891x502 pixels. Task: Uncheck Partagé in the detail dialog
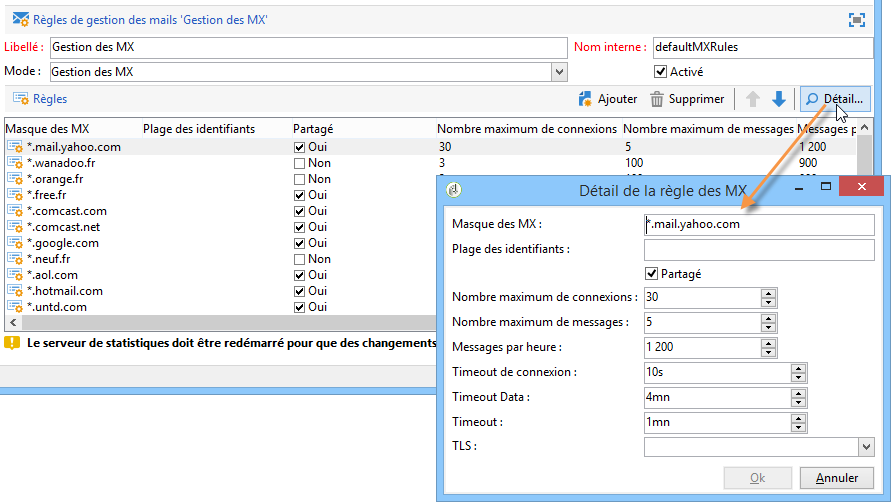(651, 274)
